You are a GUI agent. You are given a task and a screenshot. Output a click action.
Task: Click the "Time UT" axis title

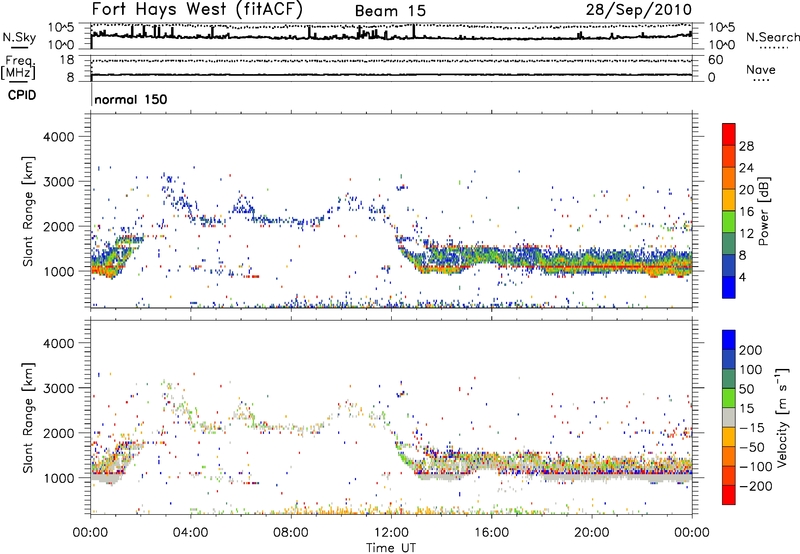(391, 548)
